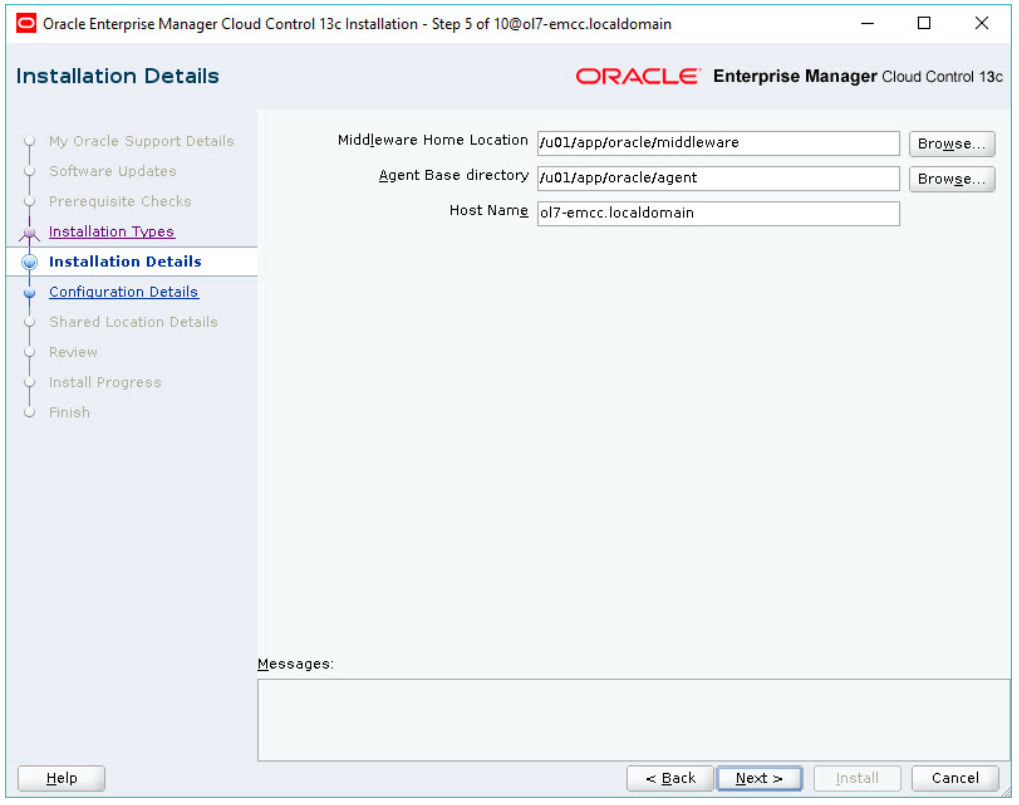Screen dimensions: 1019x805
Task: Click the Oracle red logo icon in title bar
Action: tap(27, 24)
